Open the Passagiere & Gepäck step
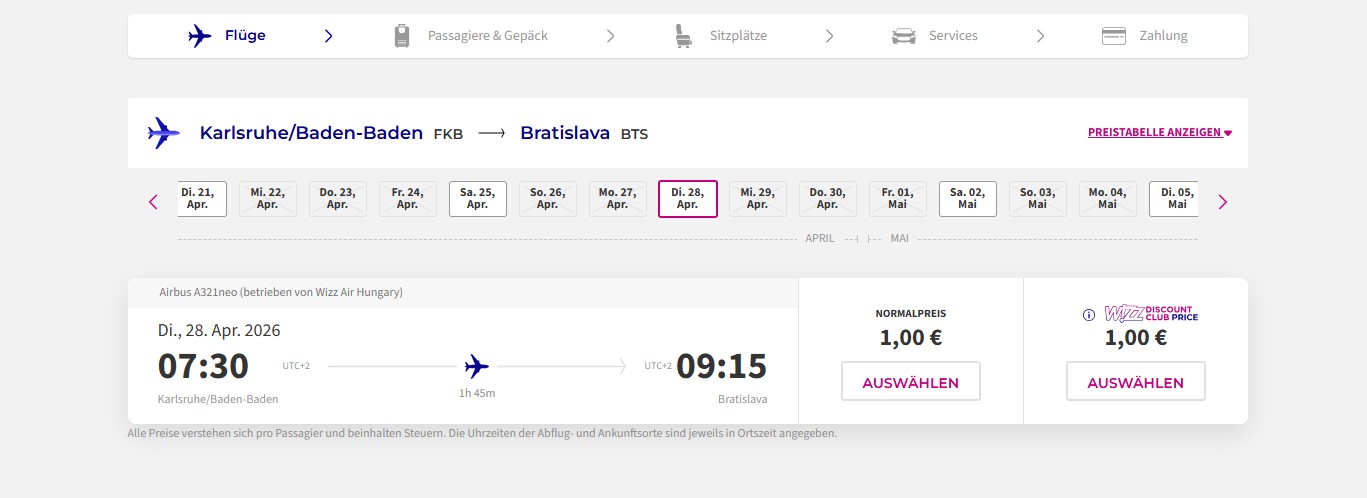The height and width of the screenshot is (498, 1367). pyautogui.click(x=488, y=36)
